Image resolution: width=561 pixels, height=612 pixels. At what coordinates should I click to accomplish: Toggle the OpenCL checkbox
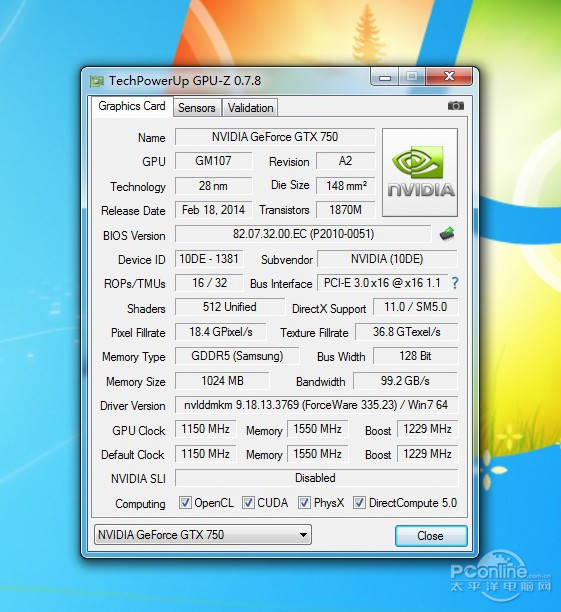coord(185,503)
